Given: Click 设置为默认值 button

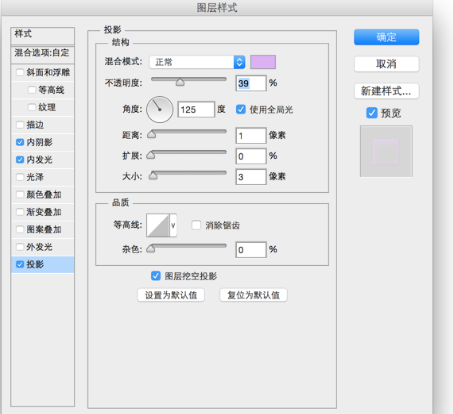Looking at the screenshot, I should [171, 295].
